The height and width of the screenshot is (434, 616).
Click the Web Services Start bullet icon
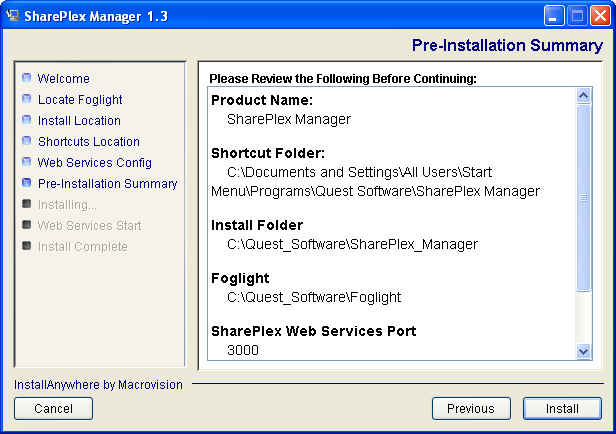[x=27, y=226]
